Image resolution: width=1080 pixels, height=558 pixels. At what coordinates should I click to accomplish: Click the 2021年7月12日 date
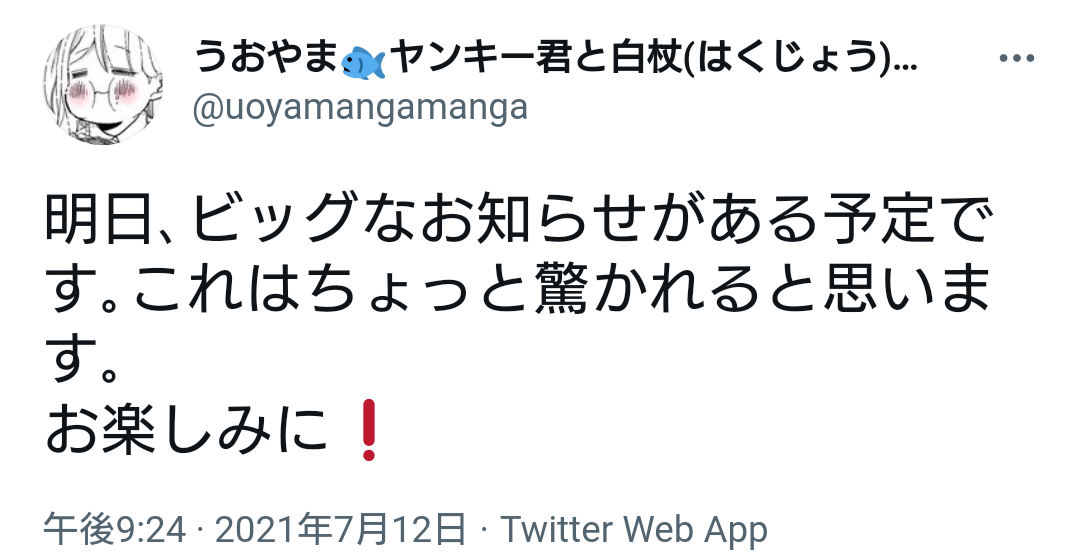point(340,530)
